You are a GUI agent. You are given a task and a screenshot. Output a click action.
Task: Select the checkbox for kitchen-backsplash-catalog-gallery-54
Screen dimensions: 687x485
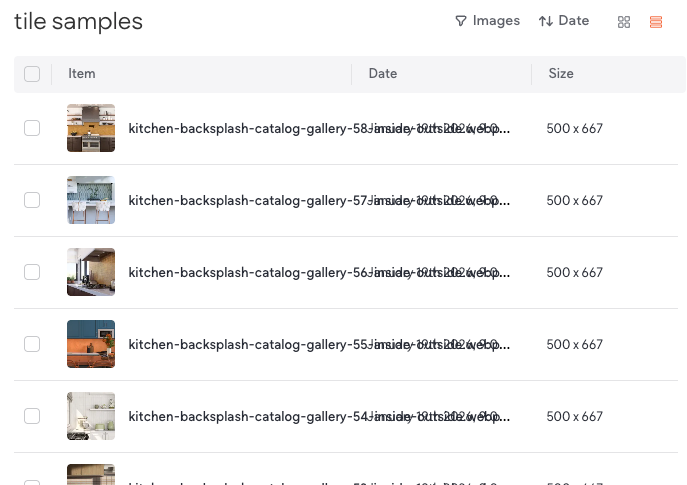pyautogui.click(x=32, y=416)
